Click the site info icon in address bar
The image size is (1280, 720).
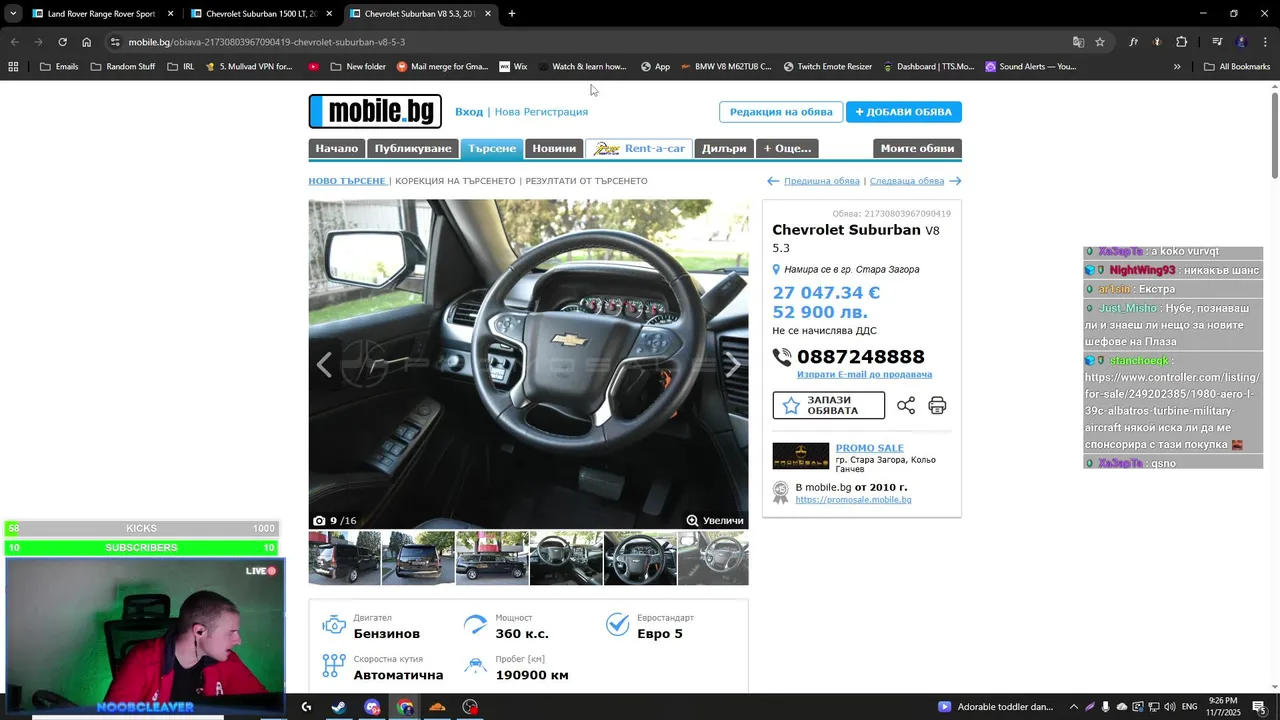[x=115, y=42]
